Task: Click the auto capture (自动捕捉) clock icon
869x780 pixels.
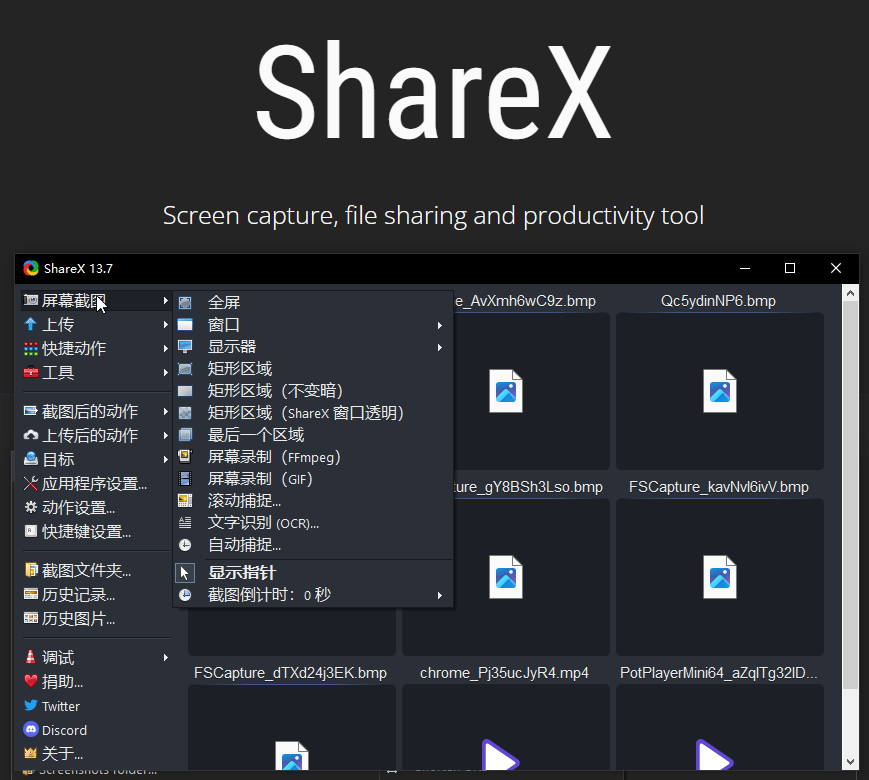Action: [185, 545]
